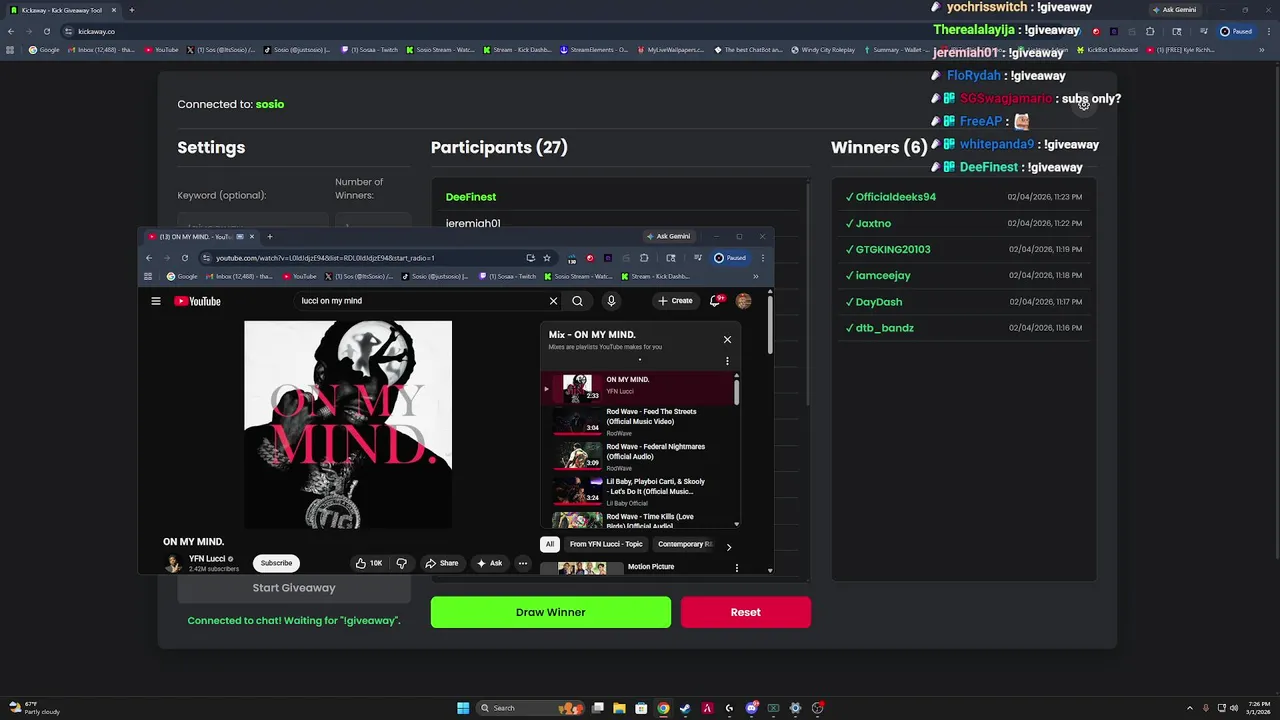Click the Draw Winner button
Image resolution: width=1280 pixels, height=720 pixels.
(551, 612)
